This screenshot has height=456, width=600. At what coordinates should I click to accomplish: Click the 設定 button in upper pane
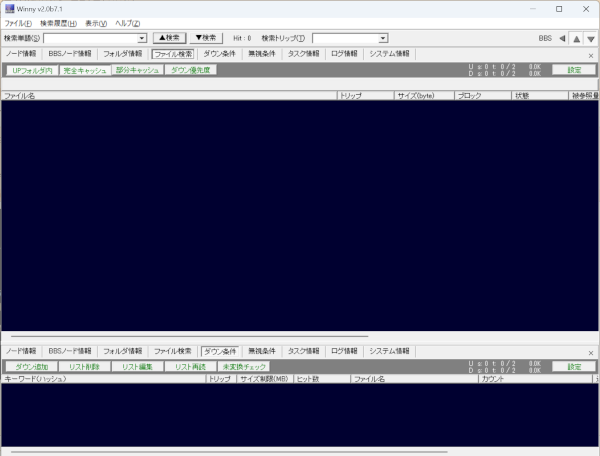coord(574,70)
